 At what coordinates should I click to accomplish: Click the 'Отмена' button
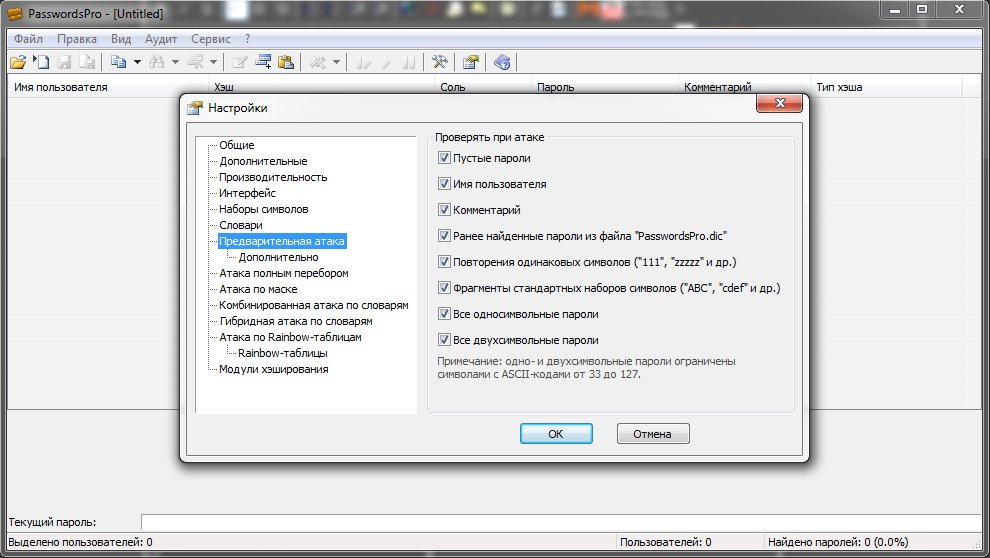click(653, 434)
